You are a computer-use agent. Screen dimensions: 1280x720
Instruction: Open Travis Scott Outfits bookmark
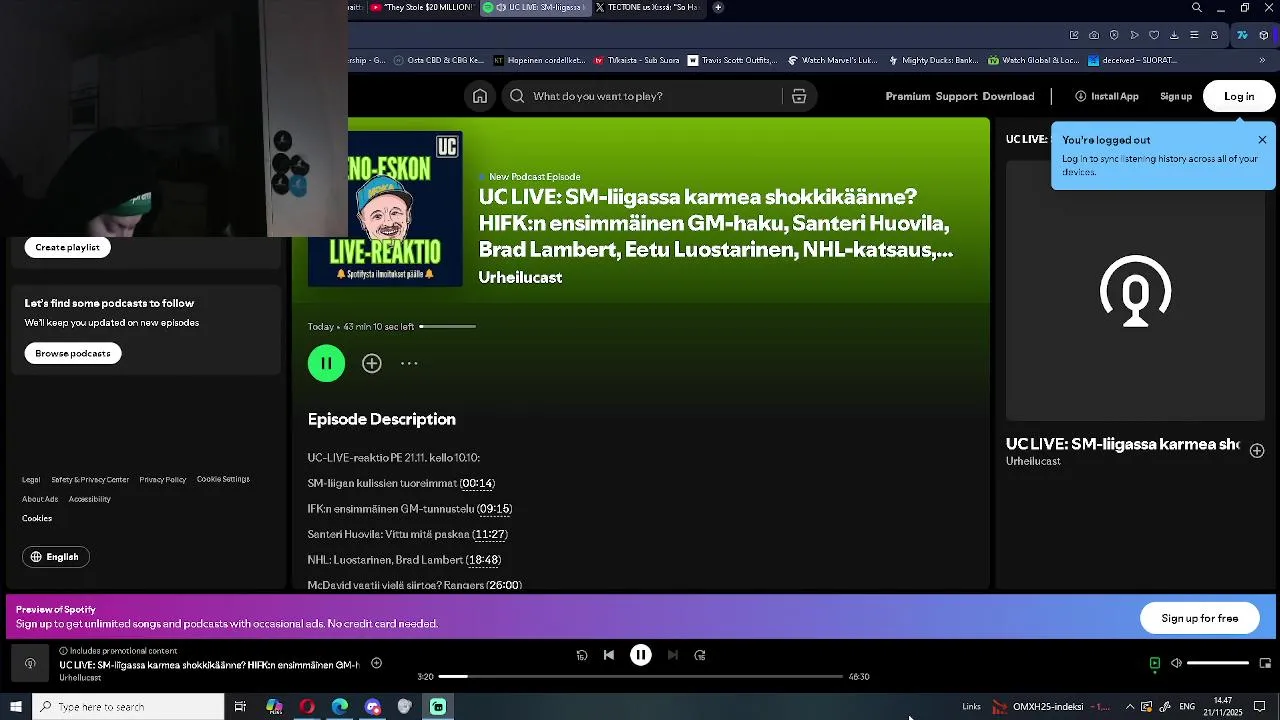tap(732, 60)
